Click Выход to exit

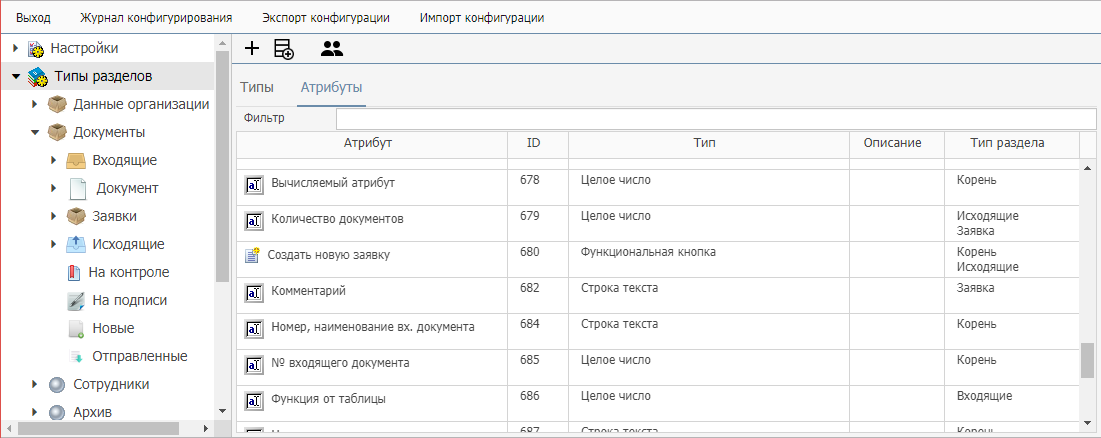pyautogui.click(x=33, y=17)
